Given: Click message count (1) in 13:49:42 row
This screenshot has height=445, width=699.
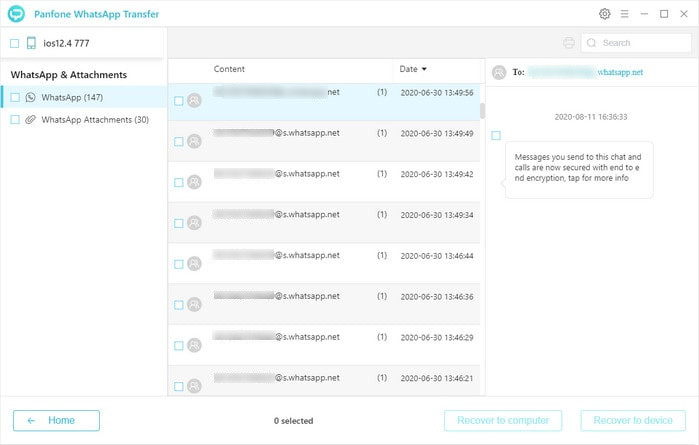Looking at the screenshot, I should coord(382,174).
